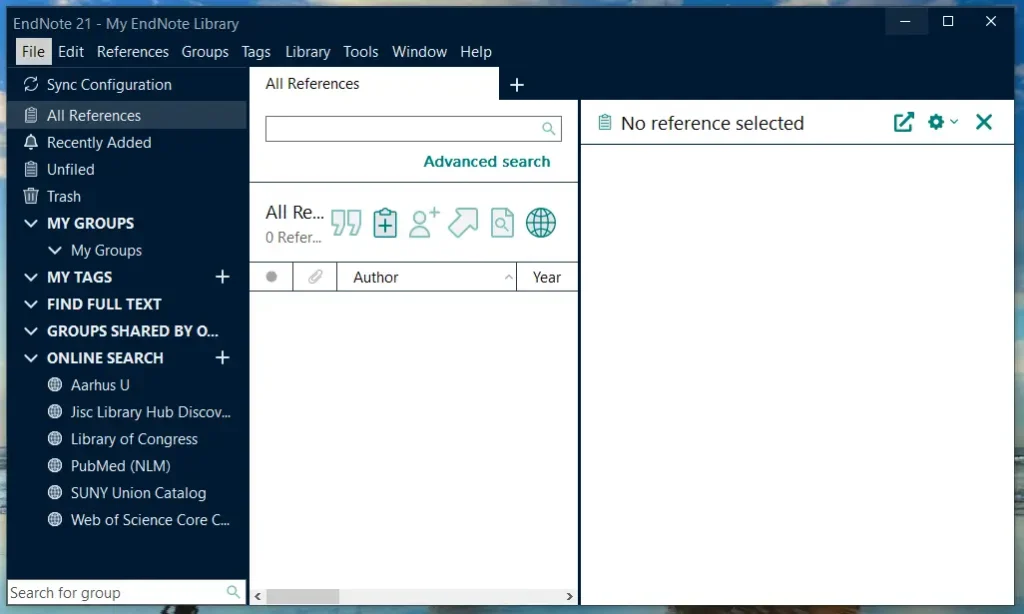Open the gear settings dropdown
Screen dimensions: 1024x614
click(x=942, y=122)
